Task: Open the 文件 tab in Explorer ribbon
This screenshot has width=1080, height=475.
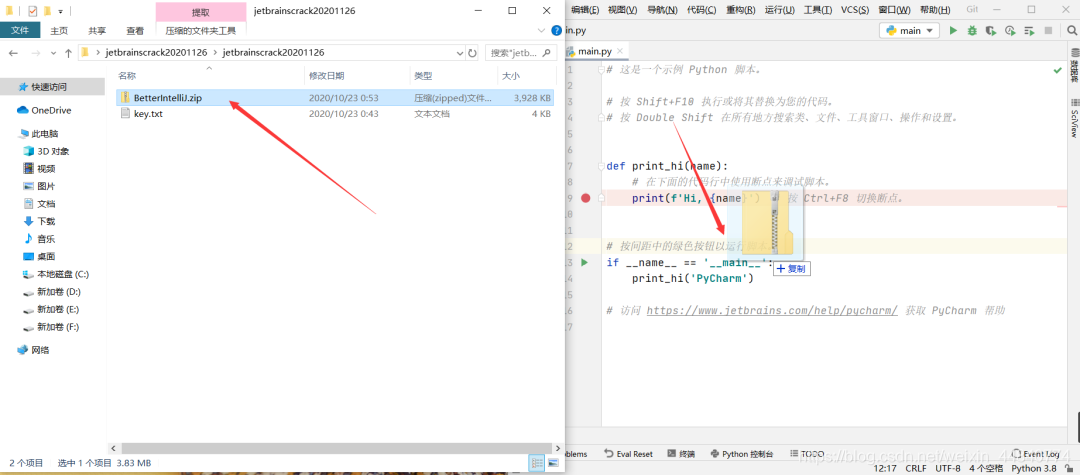Action: [x=20, y=31]
